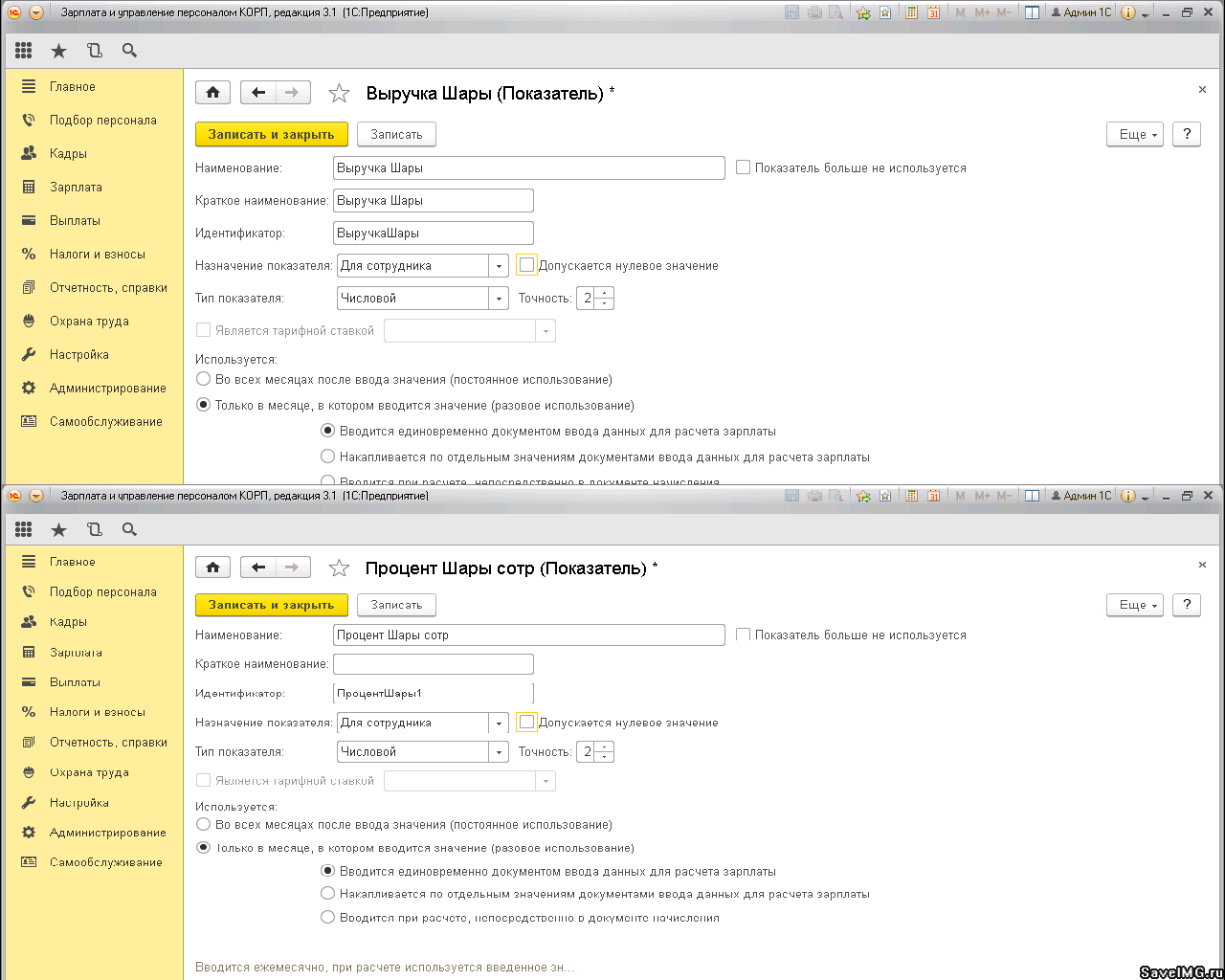Click Записать in Процент Шары сотр window
This screenshot has height=980, width=1225.
pyautogui.click(x=396, y=605)
